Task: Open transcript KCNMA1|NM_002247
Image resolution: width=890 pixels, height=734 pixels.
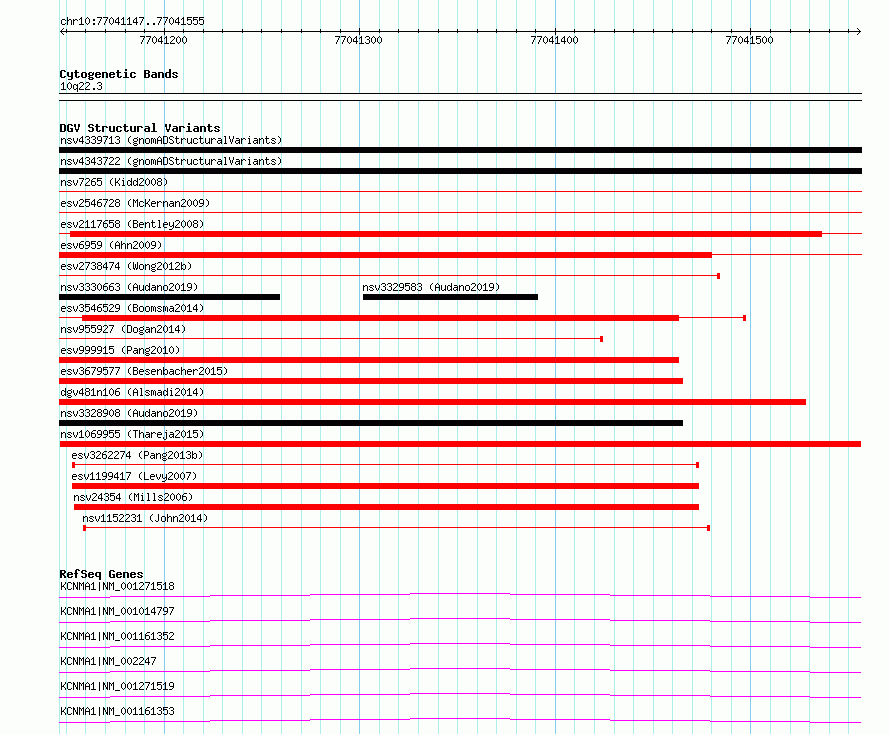Action: tap(108, 661)
